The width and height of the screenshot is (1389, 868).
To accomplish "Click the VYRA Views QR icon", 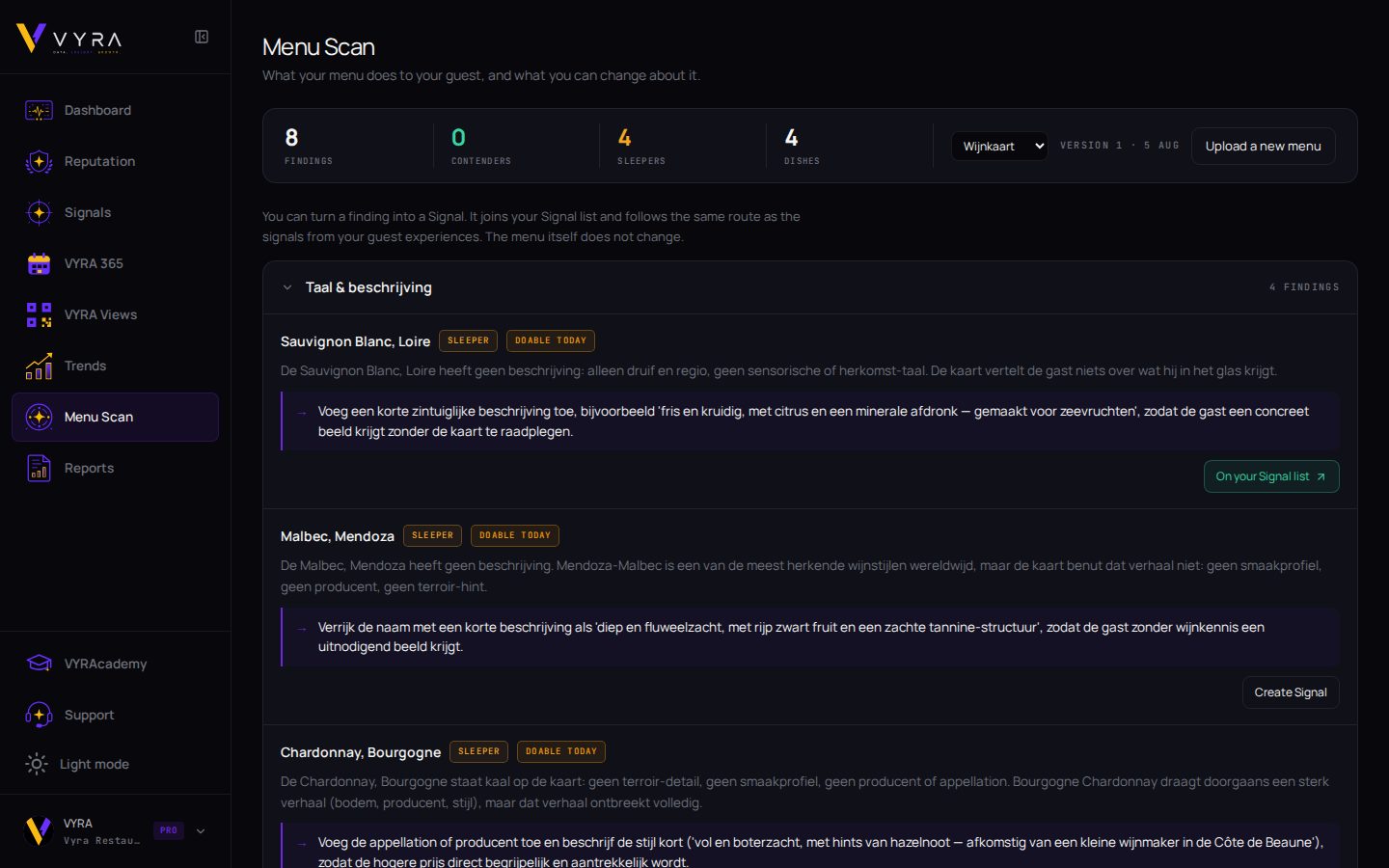I will [x=39, y=315].
